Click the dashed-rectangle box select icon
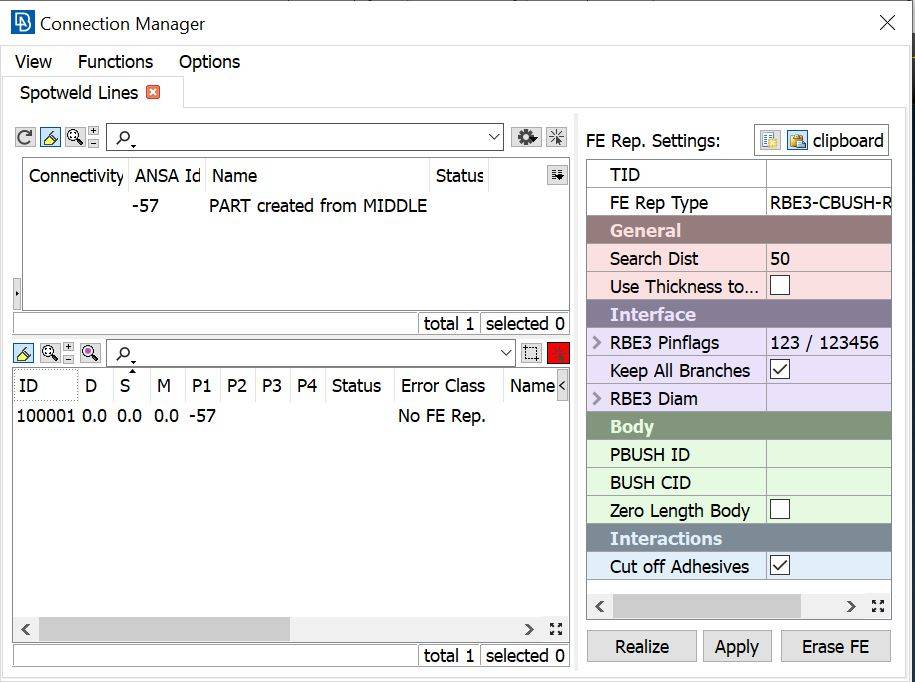The width and height of the screenshot is (915, 682). [x=531, y=353]
